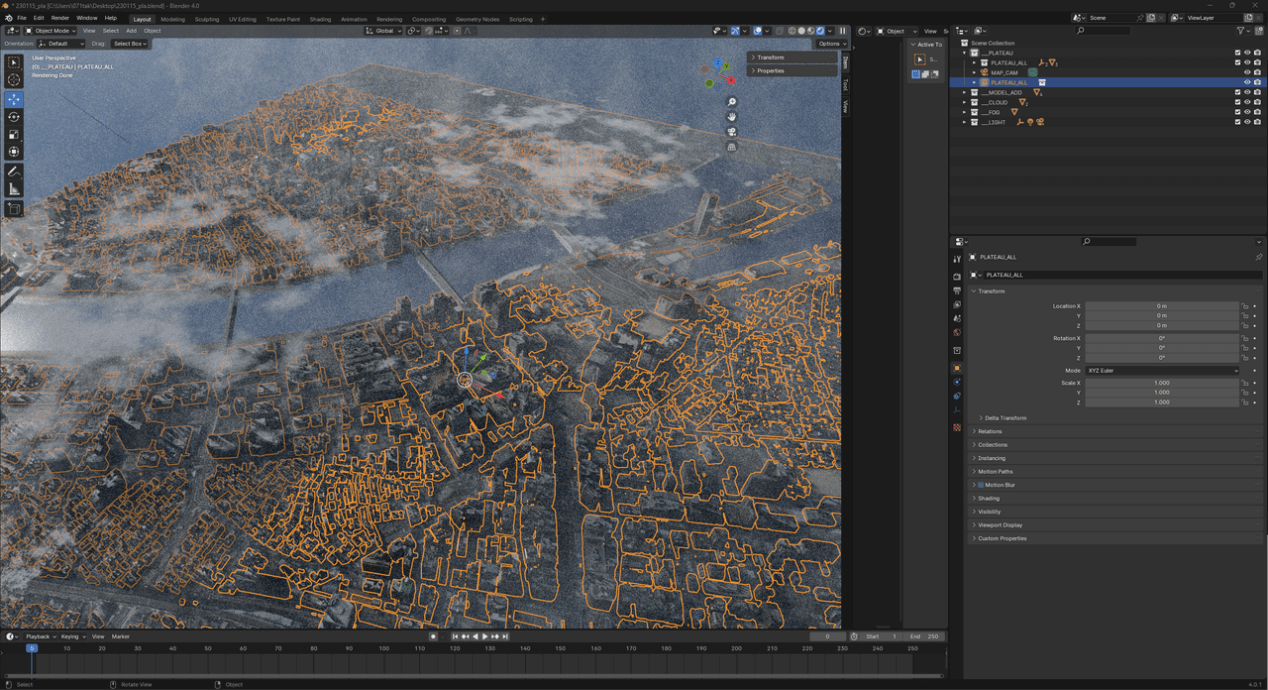Viewport: 1268px width, 690px height.
Task: Open the File menu
Action: (x=21, y=18)
